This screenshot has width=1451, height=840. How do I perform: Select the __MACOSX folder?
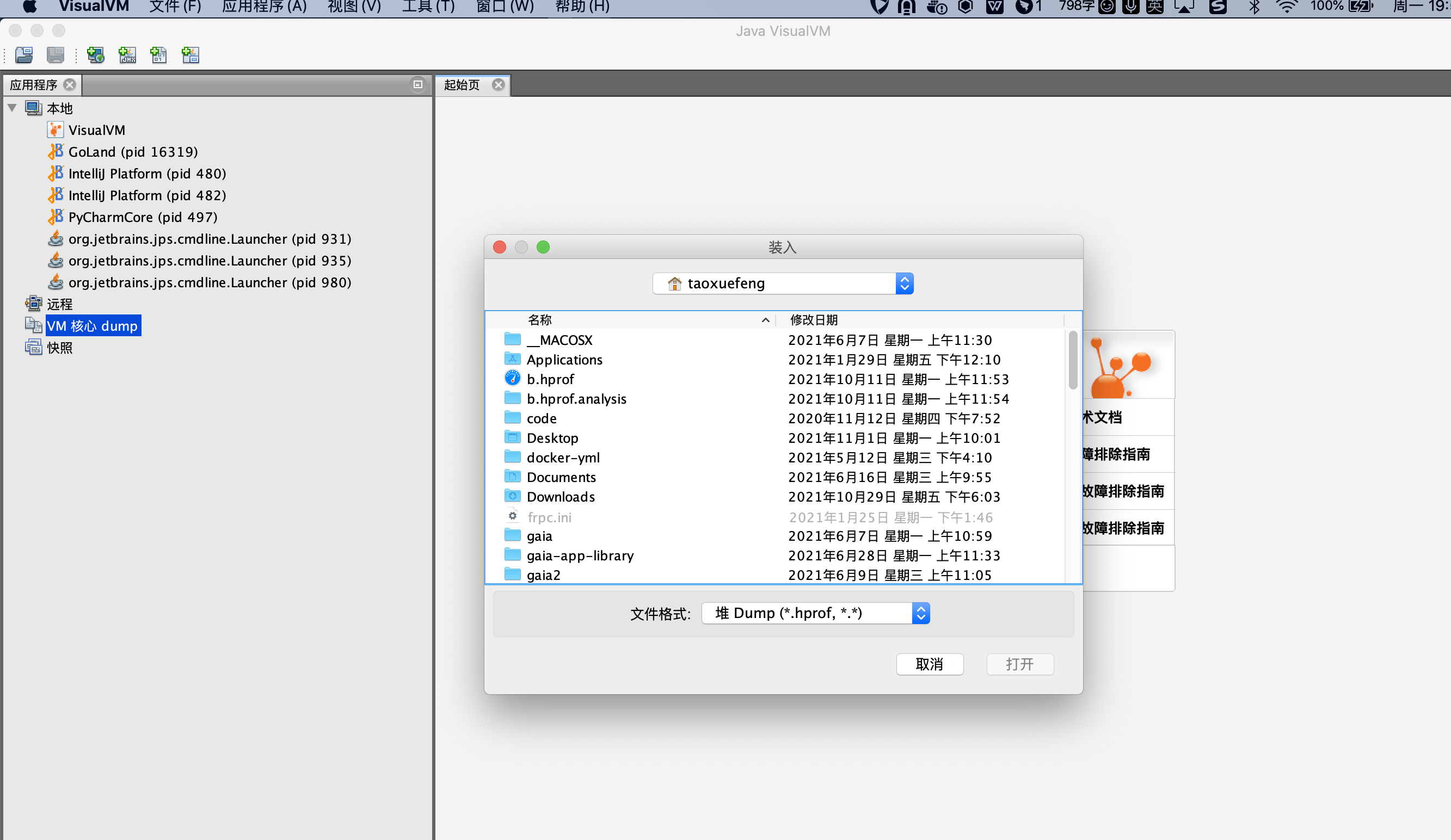pyautogui.click(x=775, y=340)
